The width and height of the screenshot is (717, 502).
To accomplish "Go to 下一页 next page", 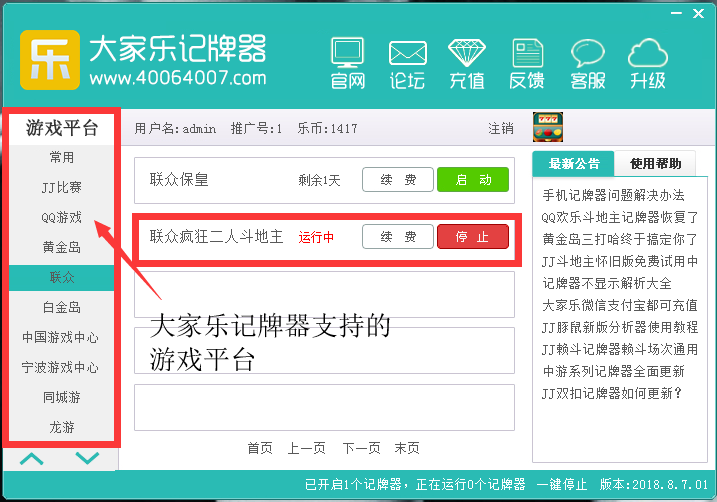I will tap(361, 448).
